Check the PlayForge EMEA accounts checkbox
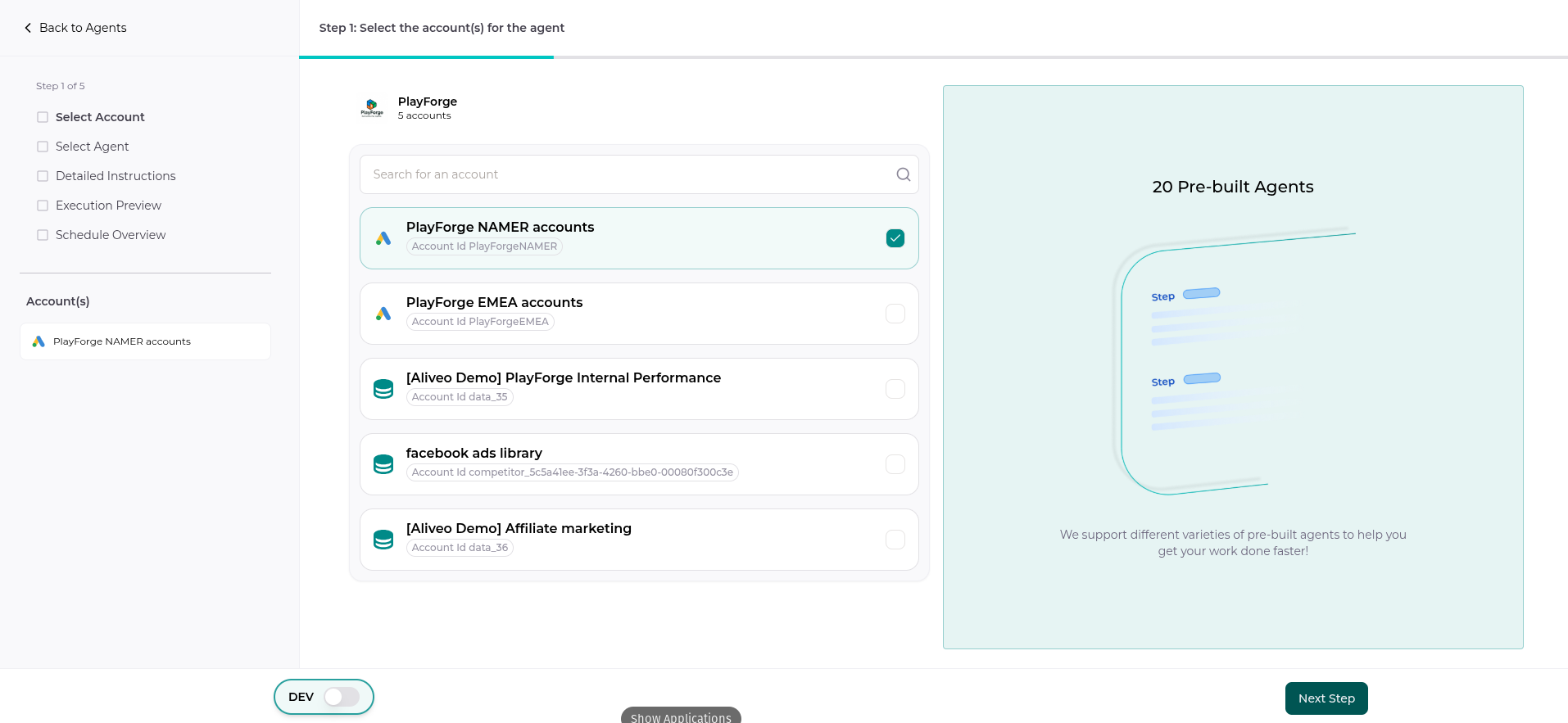1568x723 pixels. coord(895,314)
